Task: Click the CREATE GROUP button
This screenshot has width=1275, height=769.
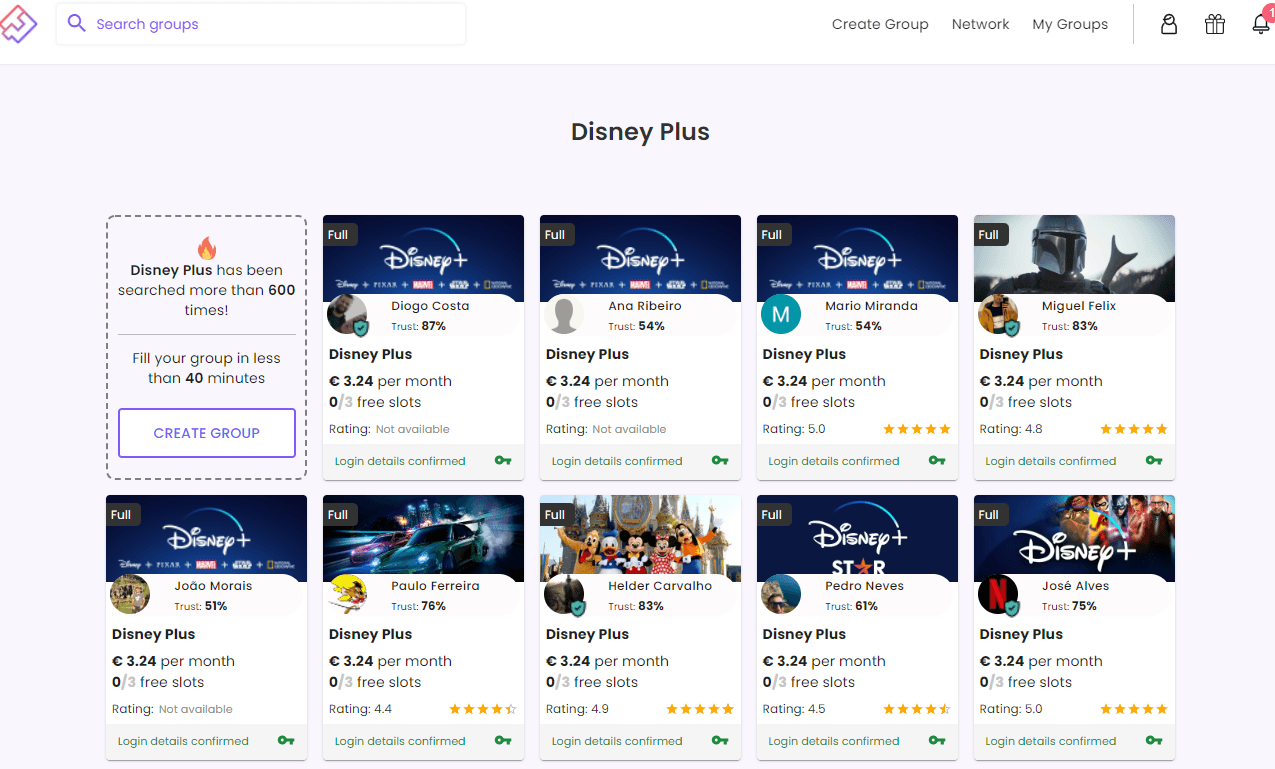Action: click(x=207, y=433)
